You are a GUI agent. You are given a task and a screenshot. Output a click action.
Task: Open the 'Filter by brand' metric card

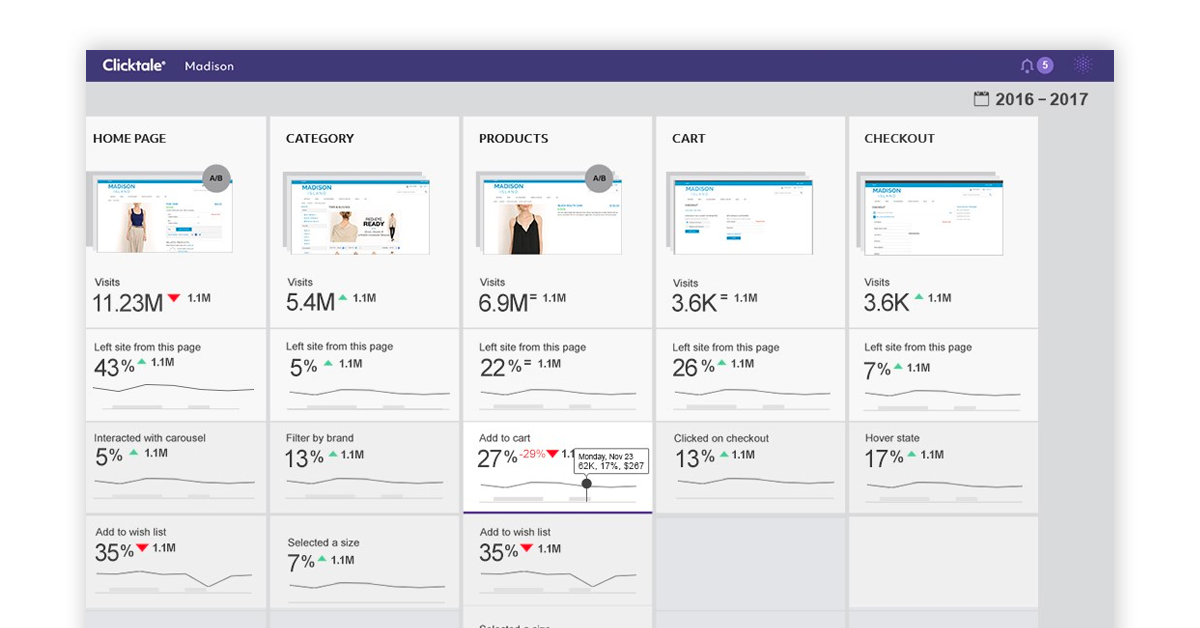[x=364, y=468]
